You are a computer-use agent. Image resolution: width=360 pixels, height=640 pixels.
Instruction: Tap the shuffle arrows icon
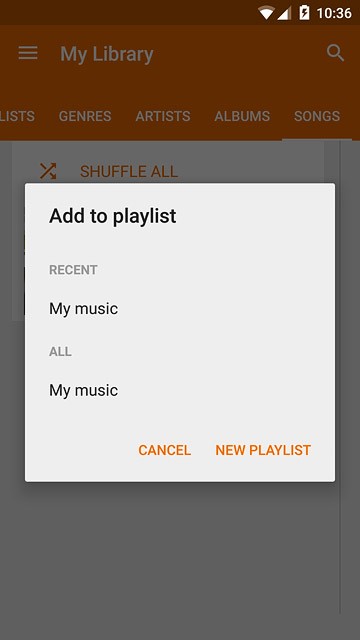click(48, 171)
